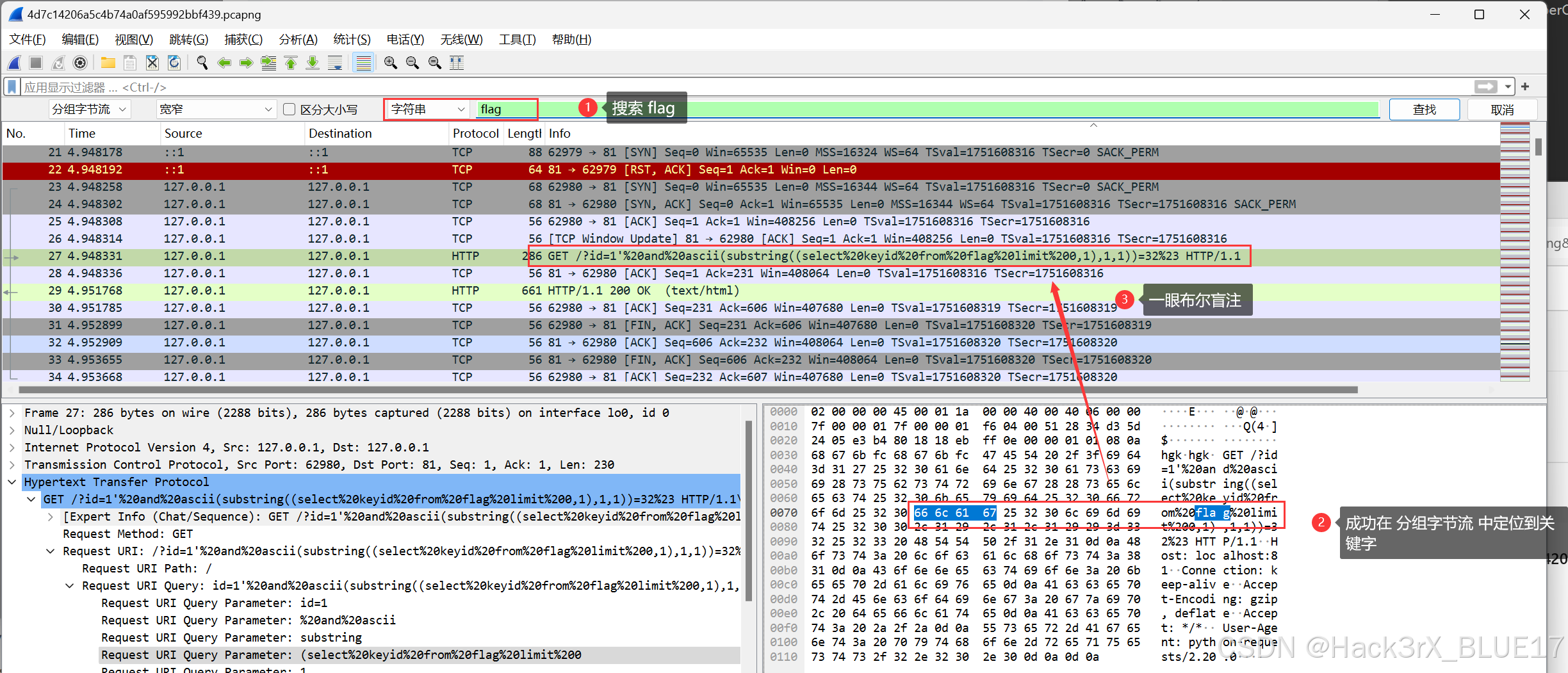1568x673 pixels.
Task: Zoom in on packet text
Action: [391, 63]
